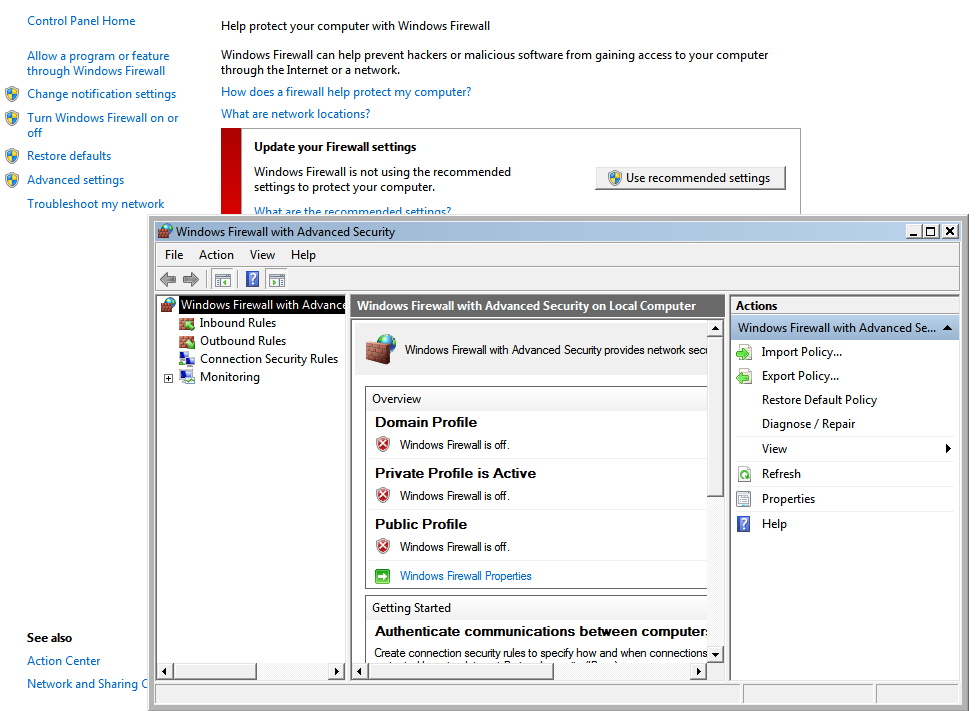Open What are network locations link
Viewport: 977px width, 711px height.
click(x=295, y=114)
